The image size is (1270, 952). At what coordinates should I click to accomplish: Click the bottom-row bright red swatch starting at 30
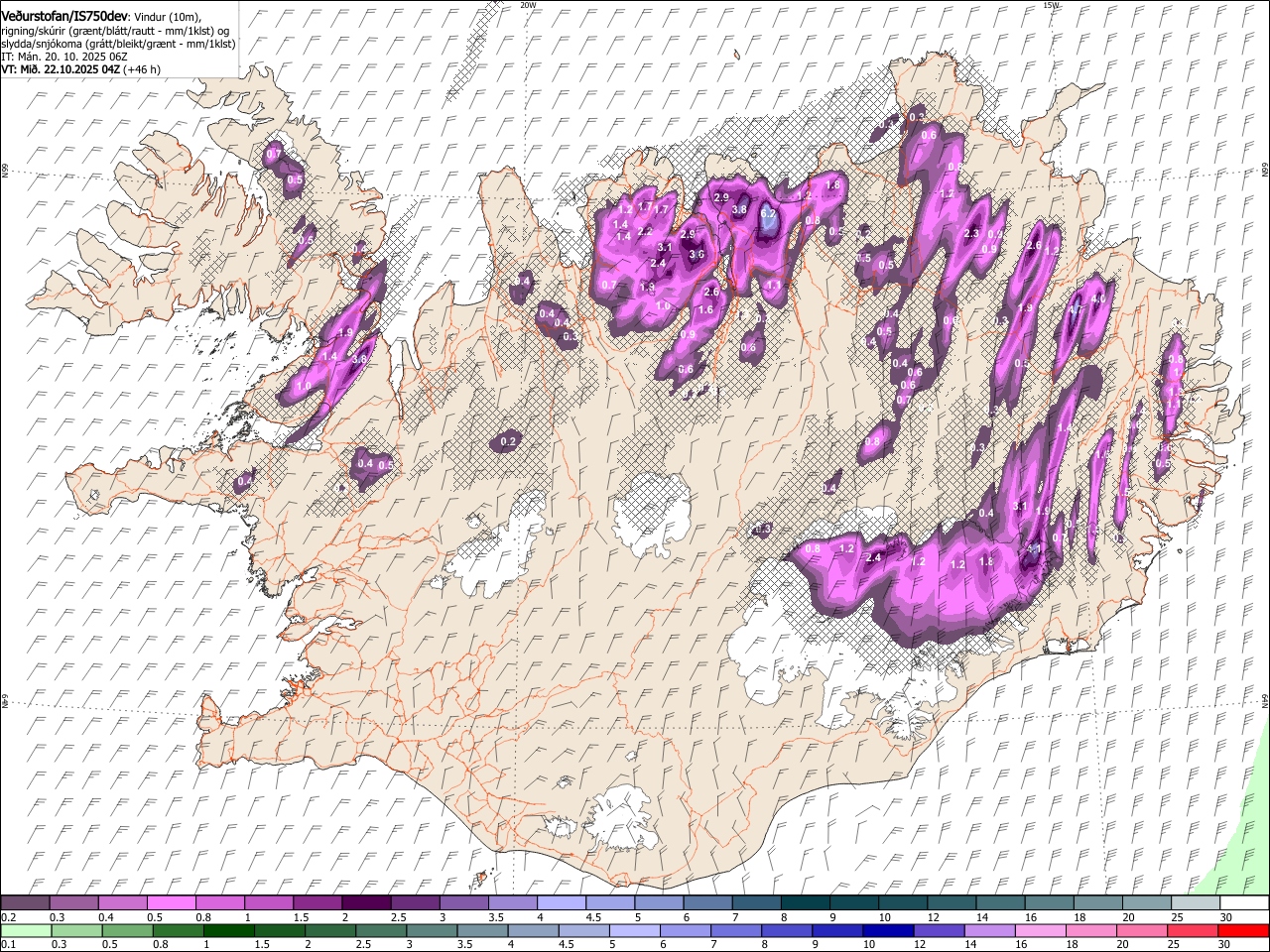pos(1244,930)
